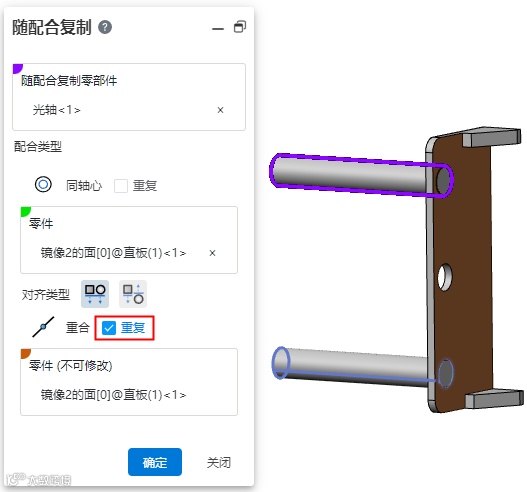The width and height of the screenshot is (527, 492).
Task: Minimize the 随配合复制 panel
Action: point(218,29)
